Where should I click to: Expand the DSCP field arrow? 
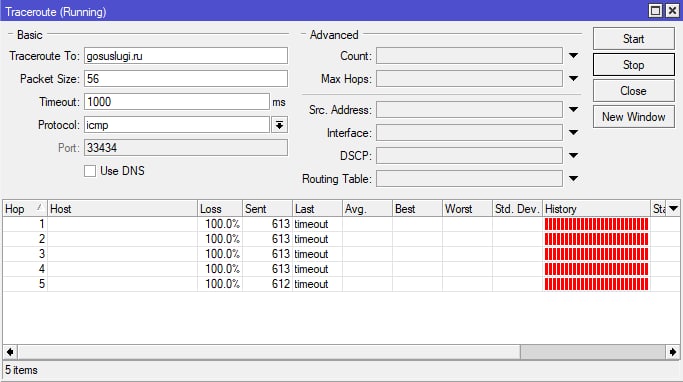(x=573, y=156)
